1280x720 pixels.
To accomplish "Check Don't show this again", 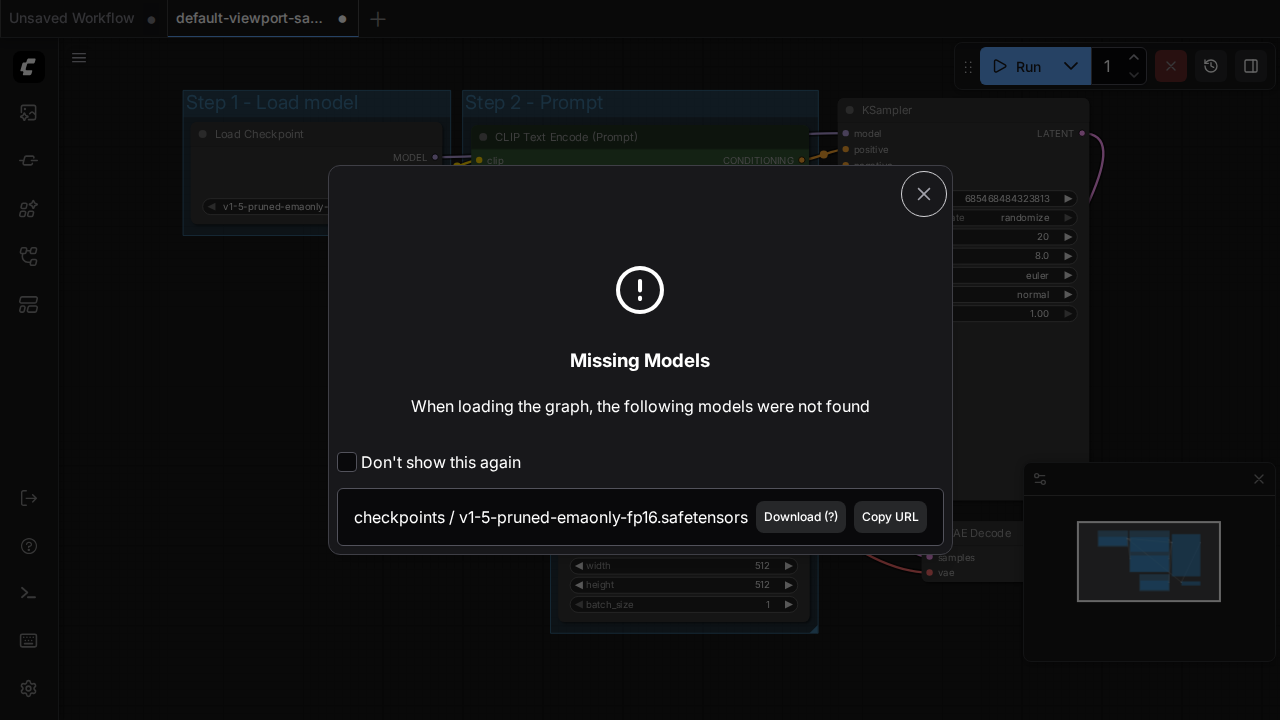I will (347, 462).
